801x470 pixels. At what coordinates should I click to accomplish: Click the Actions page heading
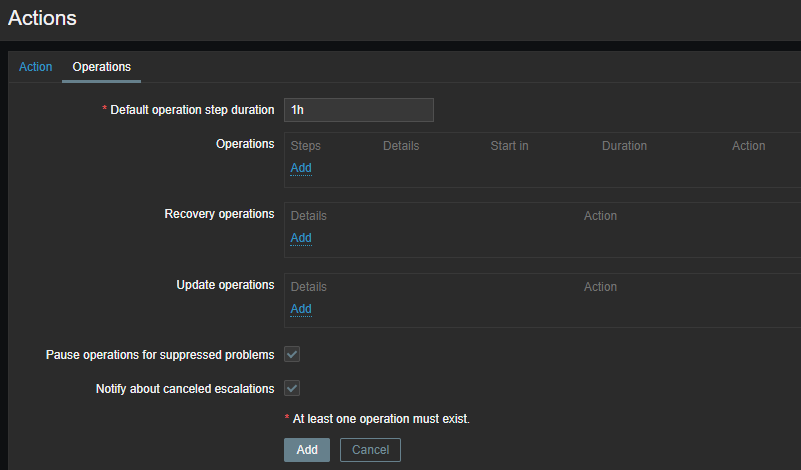42,18
